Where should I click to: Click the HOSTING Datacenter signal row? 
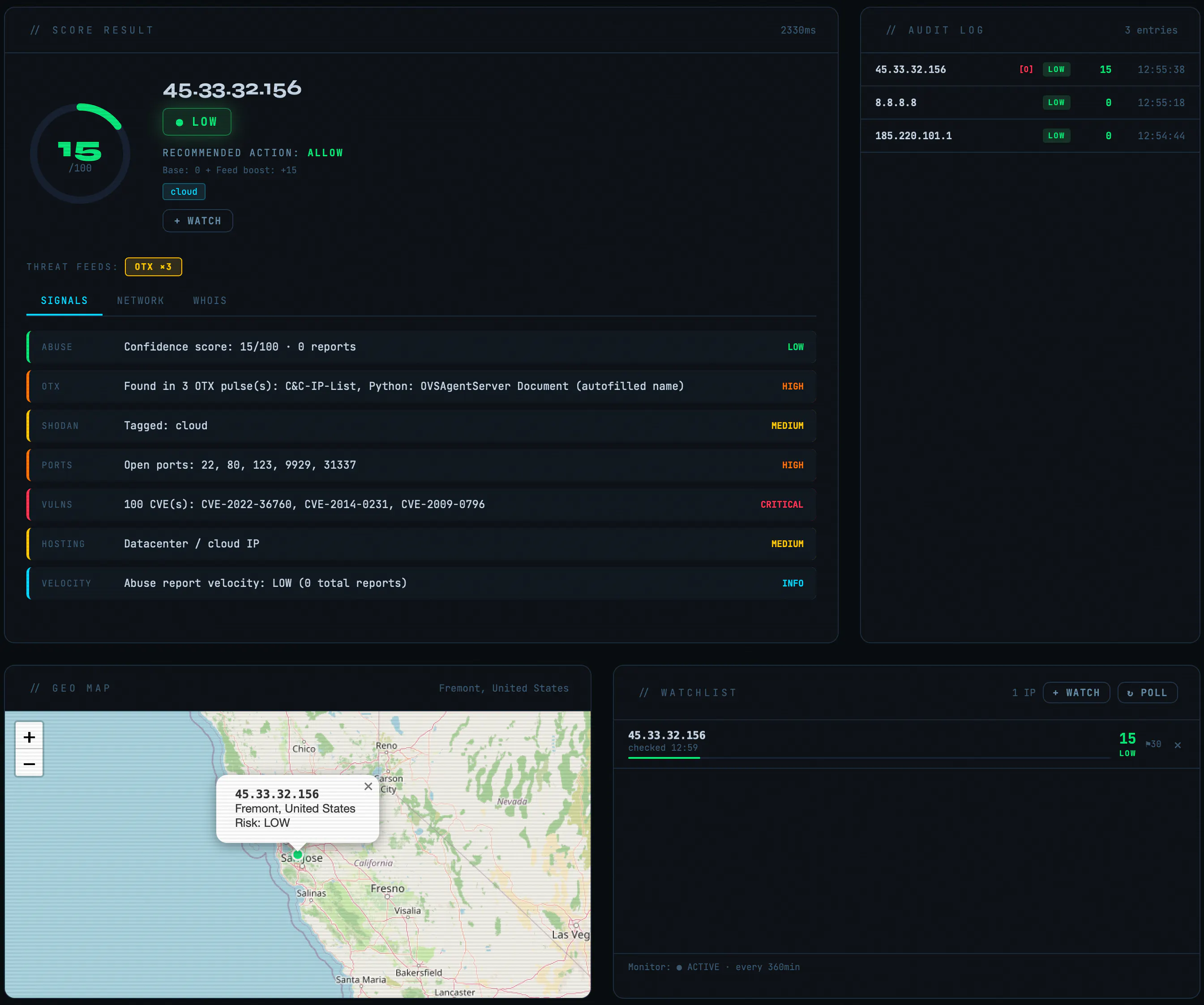click(421, 543)
